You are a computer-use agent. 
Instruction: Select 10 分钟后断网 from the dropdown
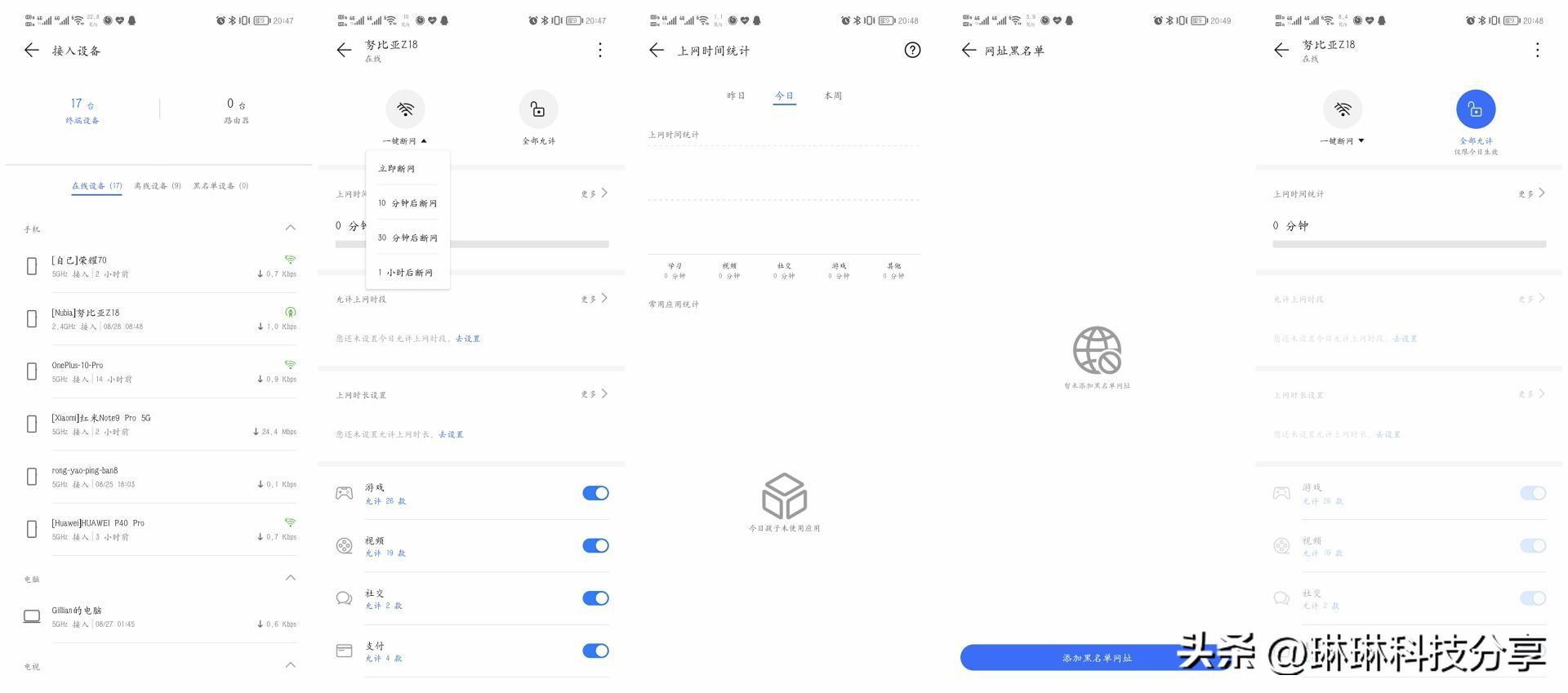pos(408,203)
